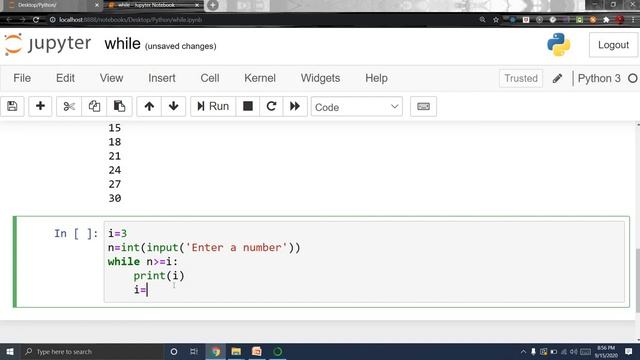Open the File menu
This screenshot has width=640, height=360.
[x=22, y=78]
